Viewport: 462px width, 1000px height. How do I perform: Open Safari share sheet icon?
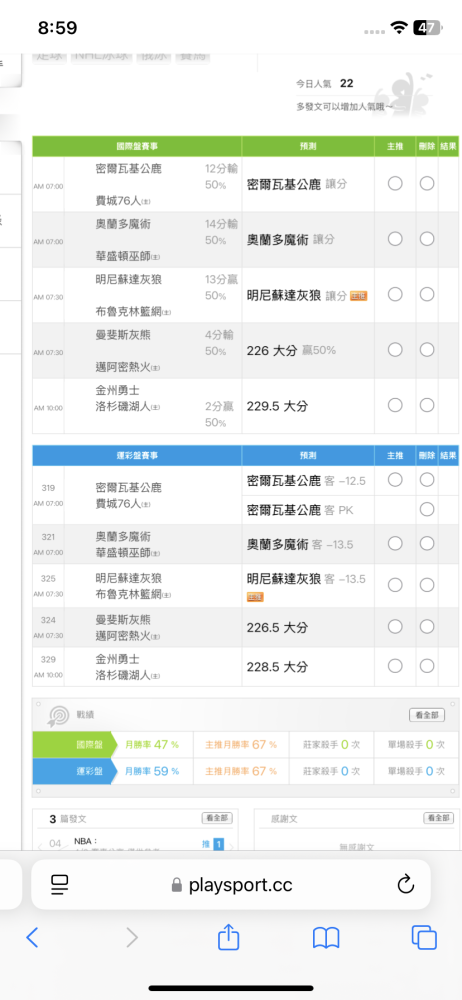pos(228,936)
